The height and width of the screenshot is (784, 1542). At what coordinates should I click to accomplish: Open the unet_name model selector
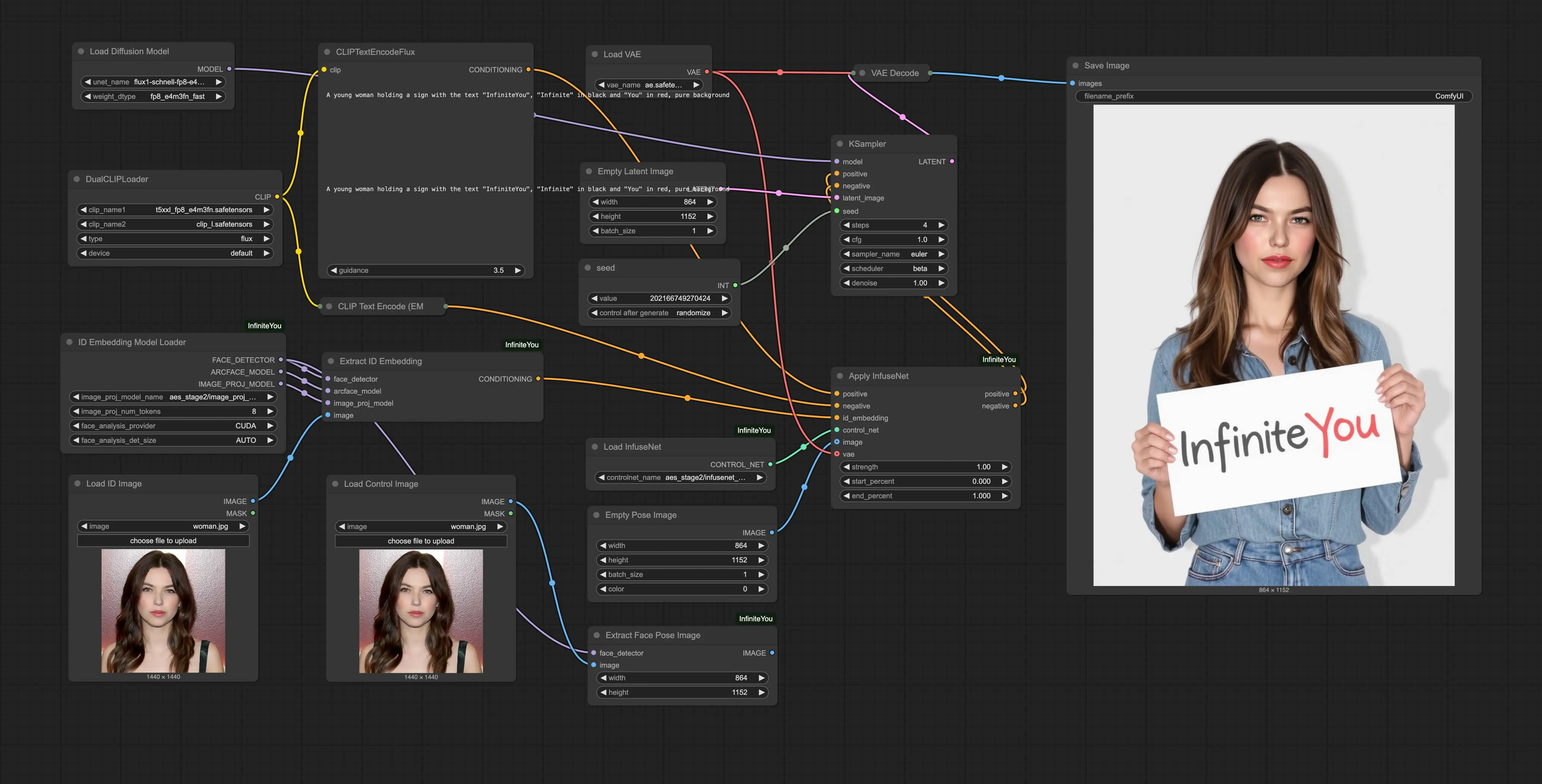point(153,82)
